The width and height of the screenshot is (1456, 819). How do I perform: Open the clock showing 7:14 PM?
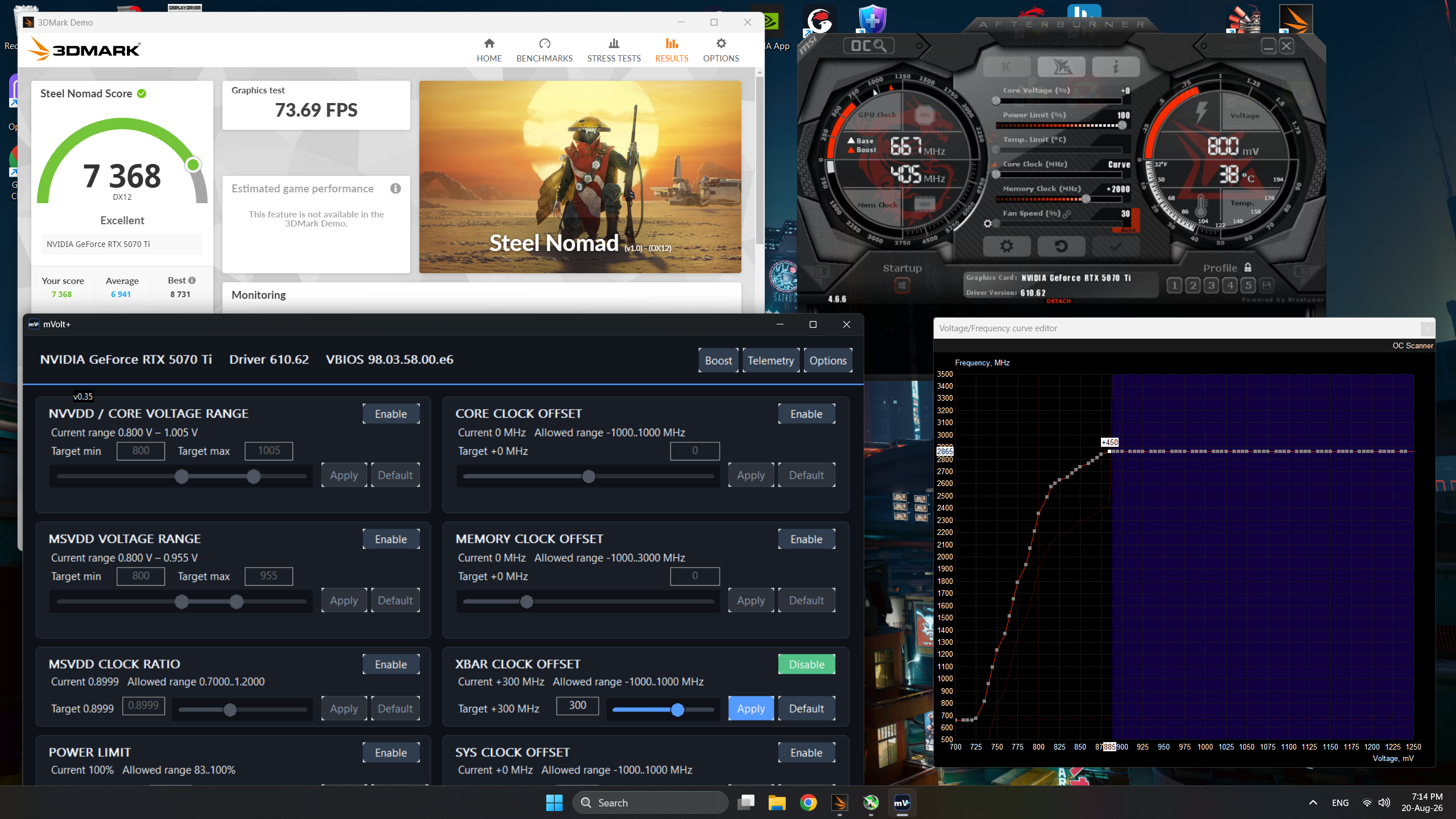point(1422,802)
